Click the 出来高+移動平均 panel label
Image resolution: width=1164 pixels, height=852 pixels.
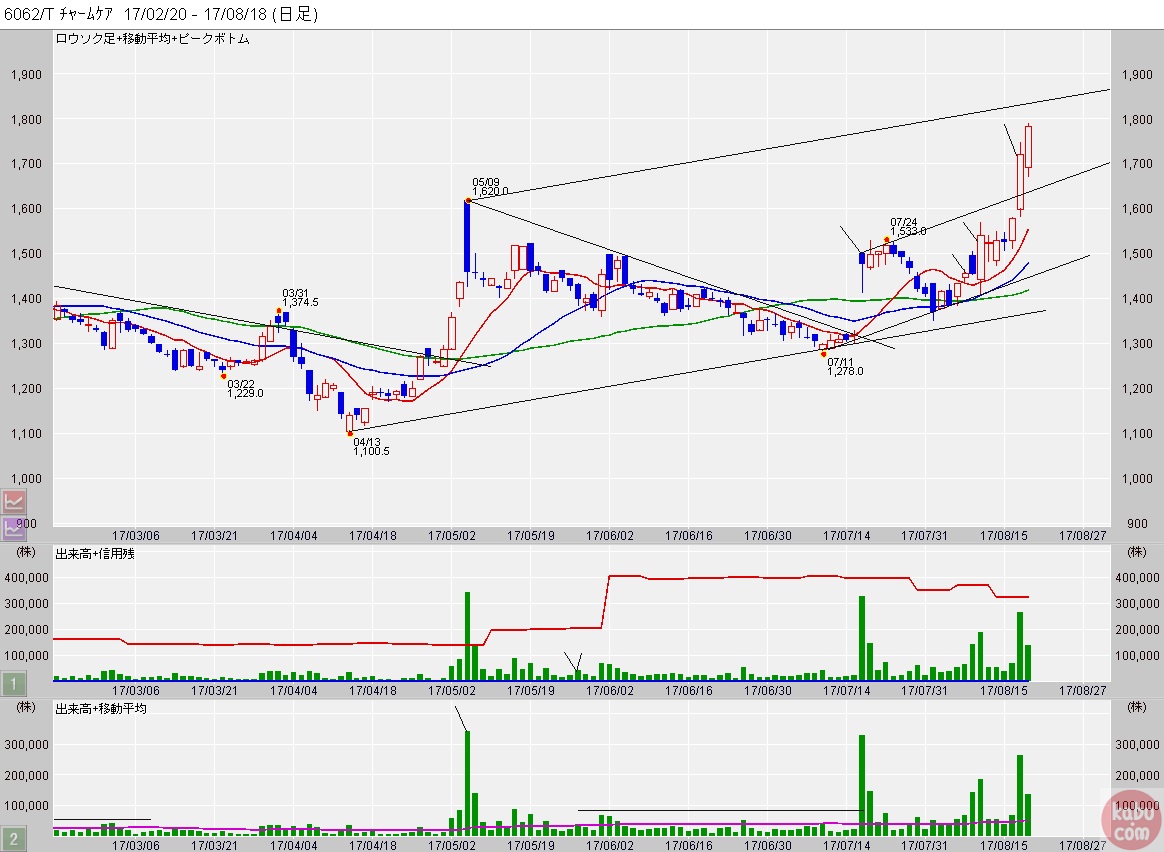101,708
